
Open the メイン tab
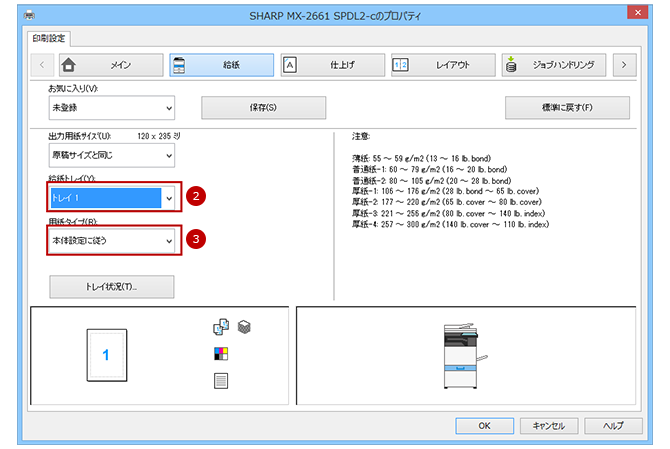(x=111, y=65)
